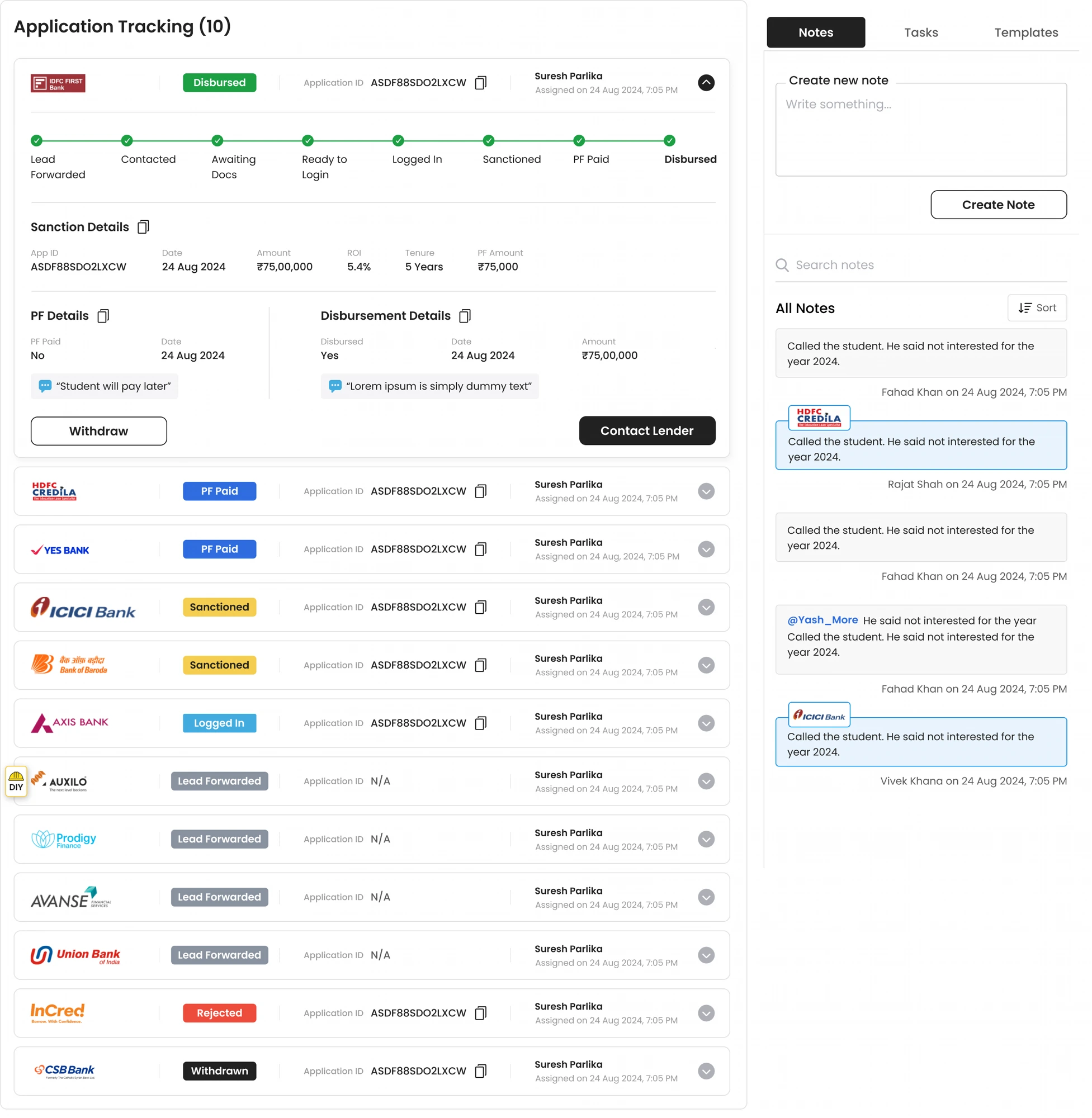Expand the Prodigy Finance application row
The image size is (1092, 1118).
(706, 840)
